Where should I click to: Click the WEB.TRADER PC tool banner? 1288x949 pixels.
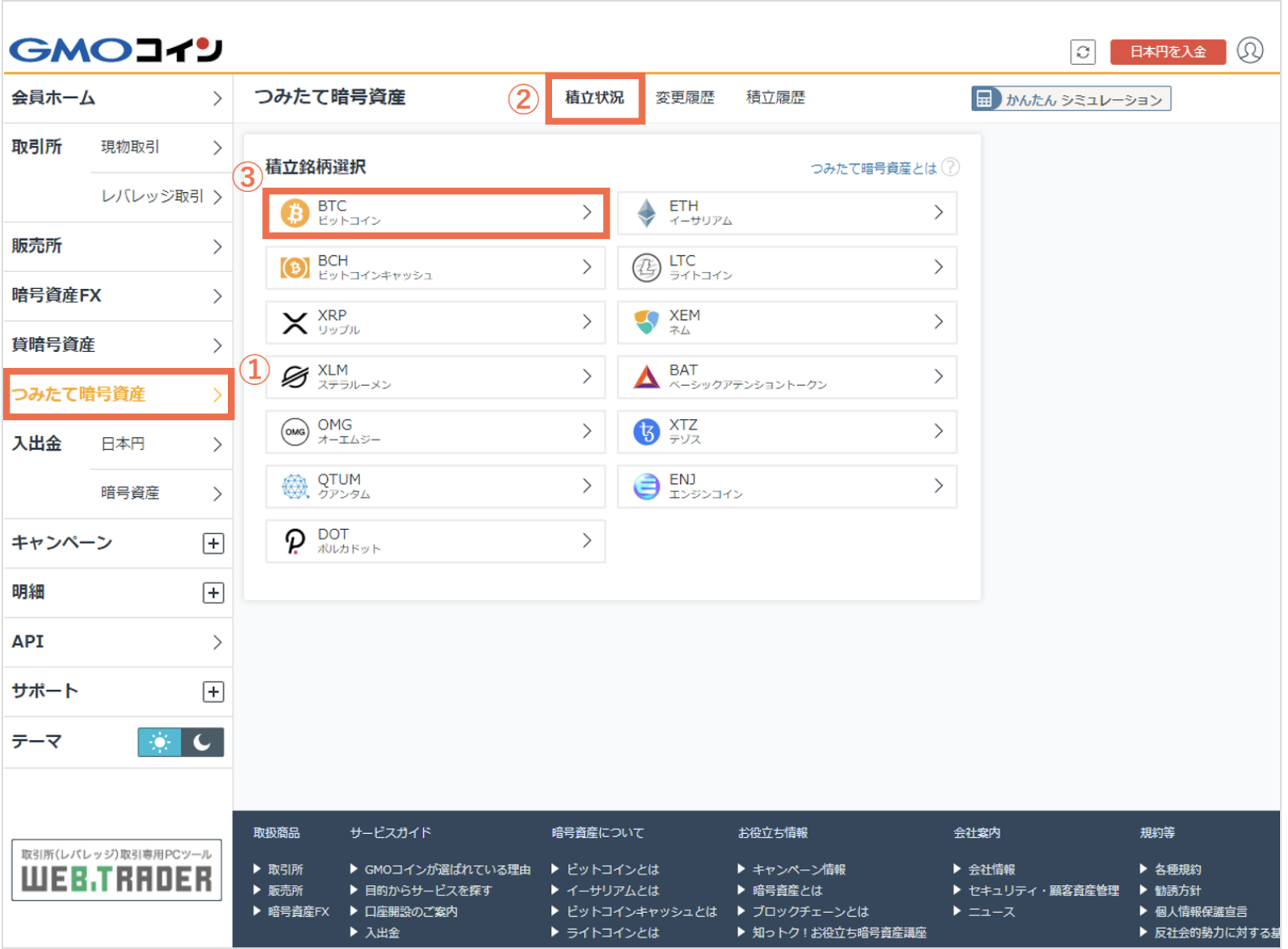pos(117,871)
